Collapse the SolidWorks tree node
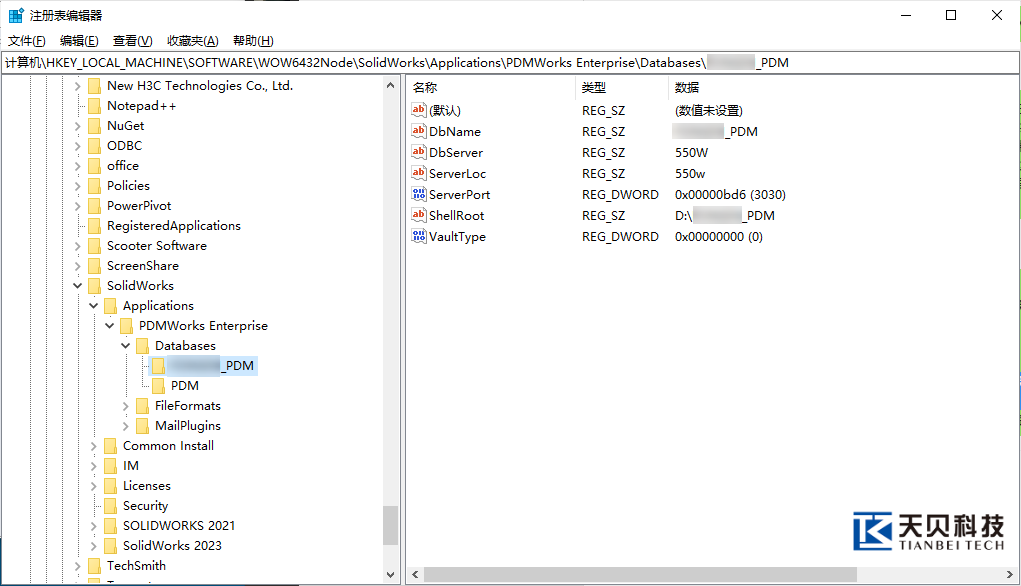Viewport: 1021px width, 586px height. tap(78, 286)
